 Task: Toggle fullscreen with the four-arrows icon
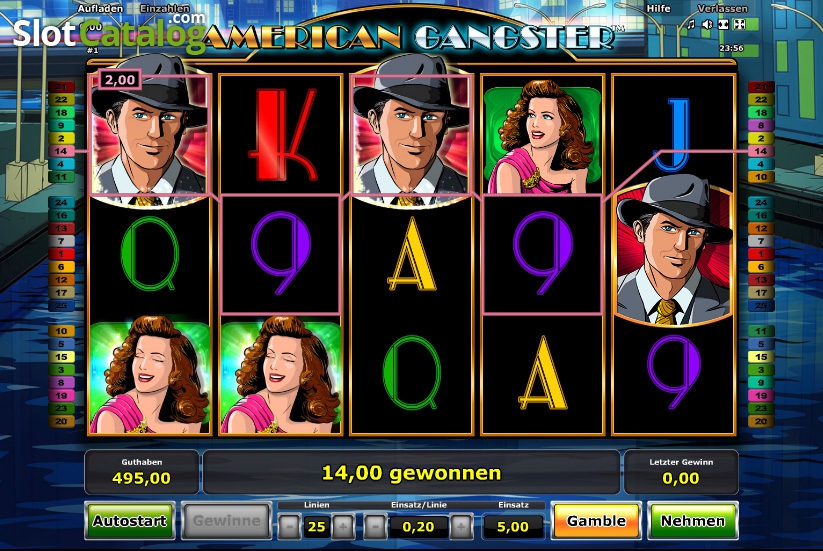click(740, 24)
